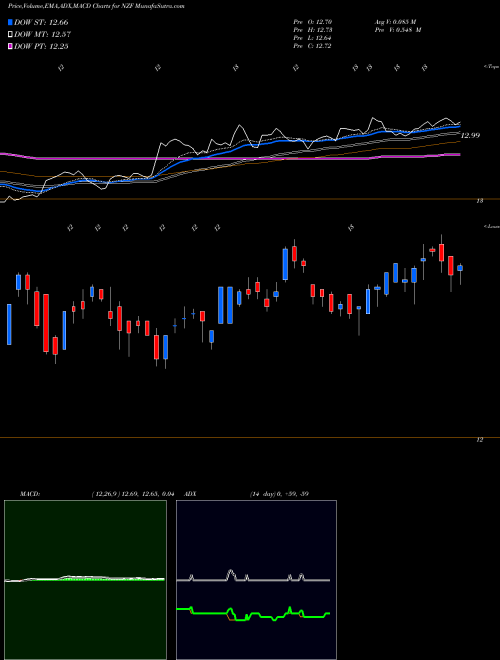Screen dimensions: 500x660
Task: Click the '<Lows' marker label
Action: pyautogui.click(x=491, y=226)
